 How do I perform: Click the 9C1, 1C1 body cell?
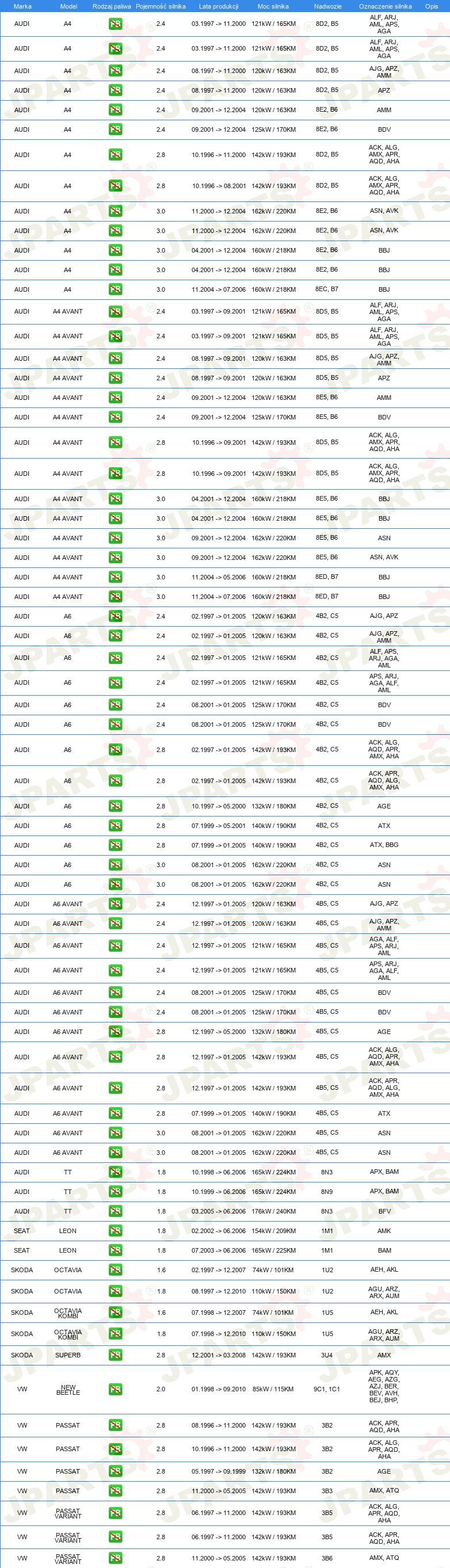pyautogui.click(x=327, y=1389)
